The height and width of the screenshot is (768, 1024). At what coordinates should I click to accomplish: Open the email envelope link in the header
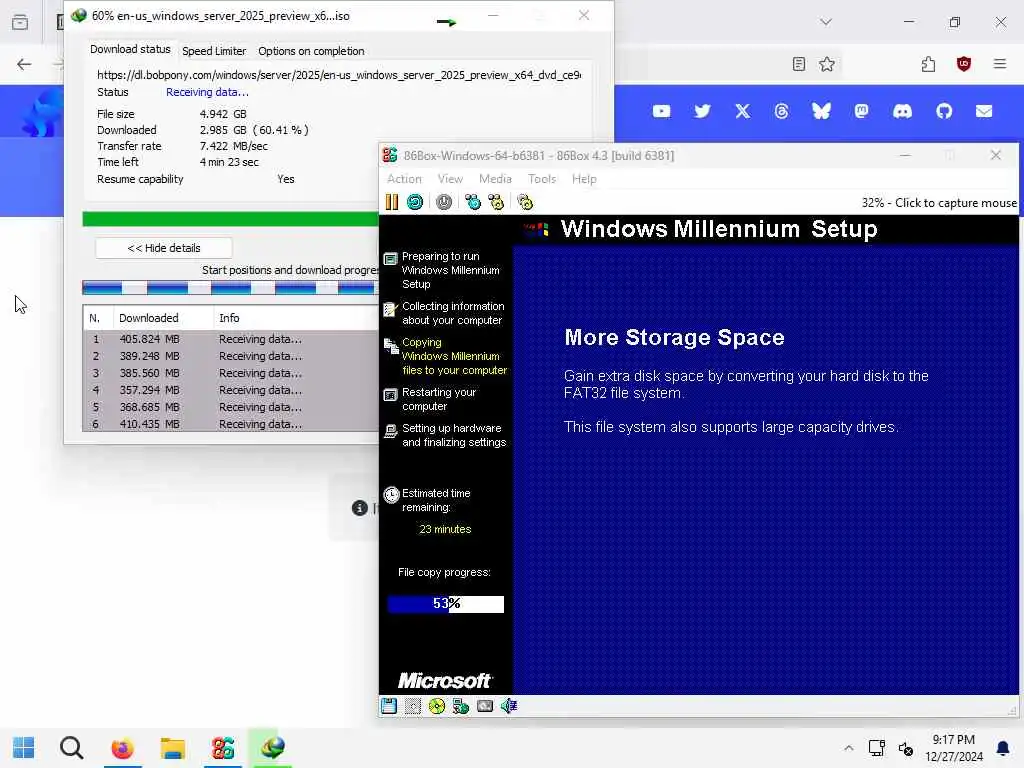tap(984, 111)
